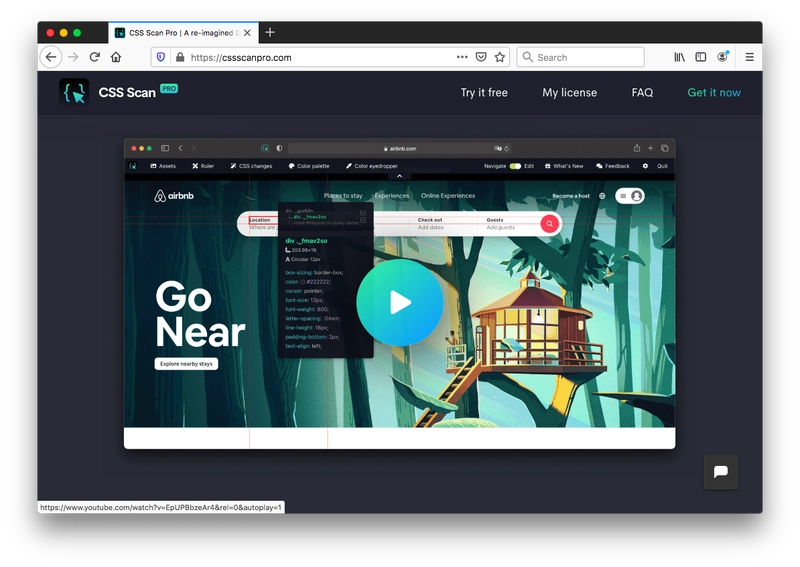Select Places to stay tab

tap(343, 195)
